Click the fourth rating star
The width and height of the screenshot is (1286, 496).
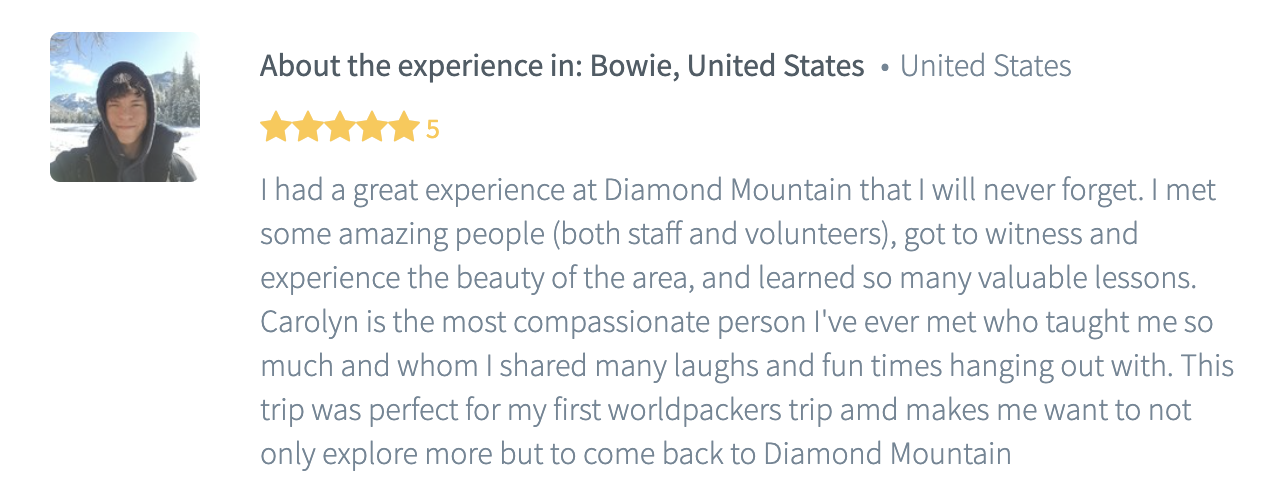click(372, 128)
